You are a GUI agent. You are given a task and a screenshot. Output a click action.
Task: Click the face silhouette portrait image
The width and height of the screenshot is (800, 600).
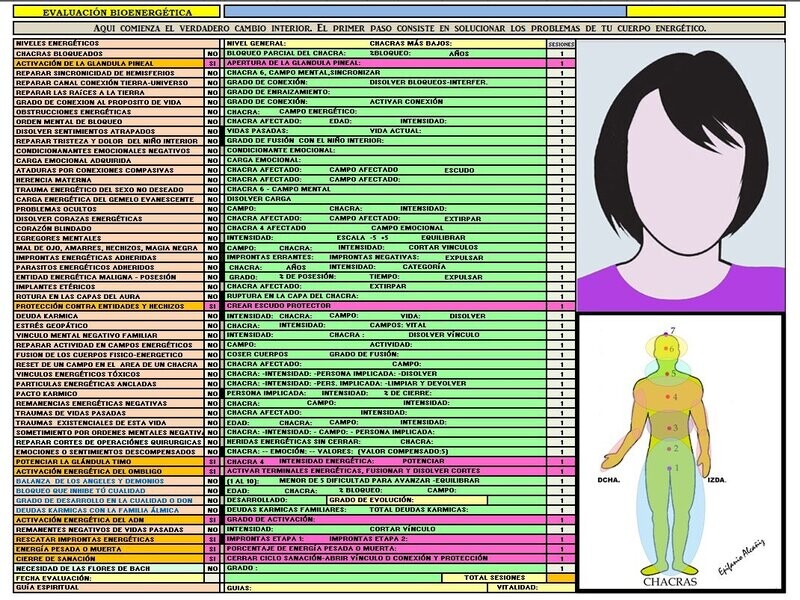[685, 180]
